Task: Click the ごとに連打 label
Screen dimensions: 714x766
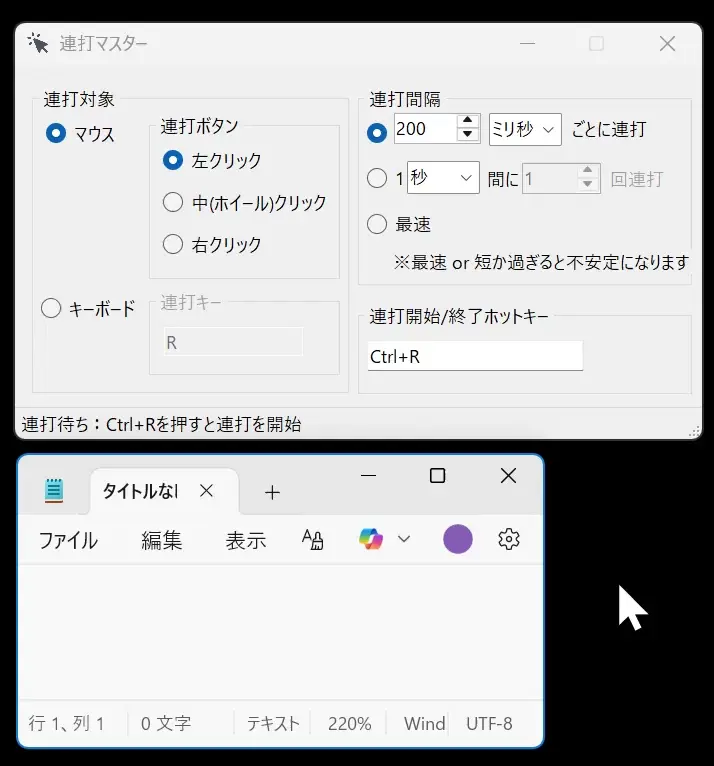Action: tap(609, 129)
